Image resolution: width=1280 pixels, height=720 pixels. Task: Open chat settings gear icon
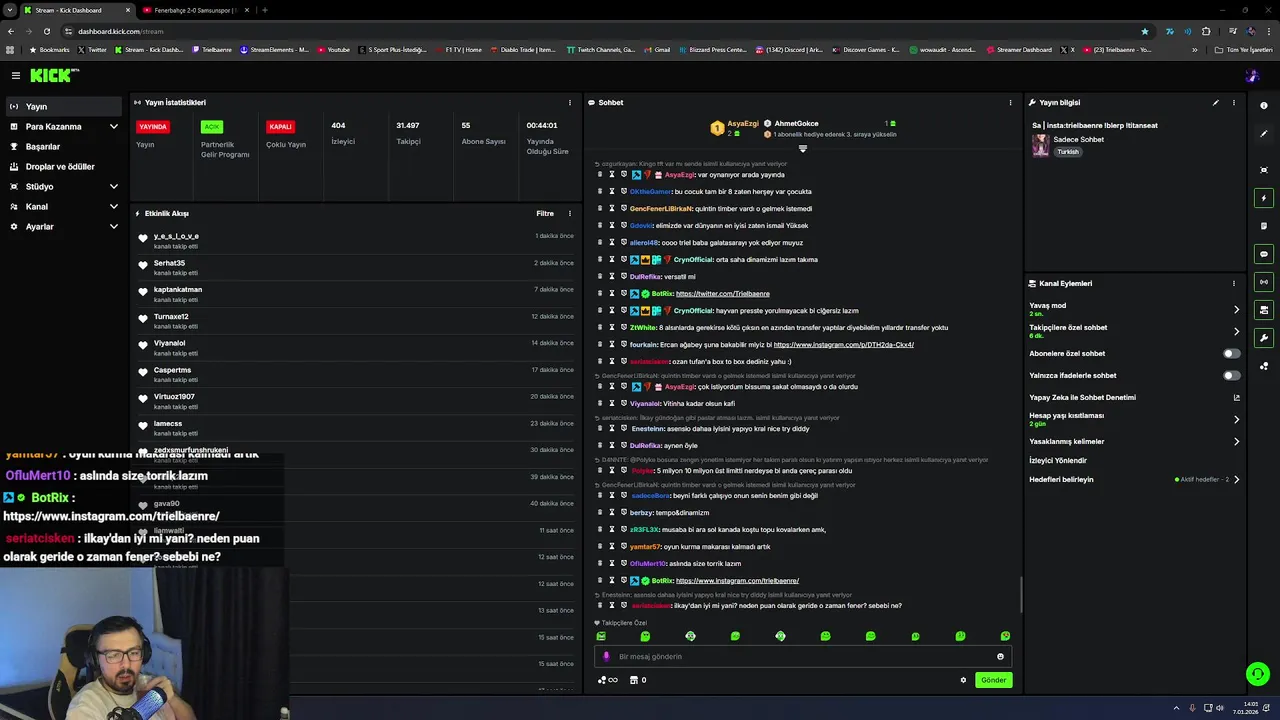(963, 680)
